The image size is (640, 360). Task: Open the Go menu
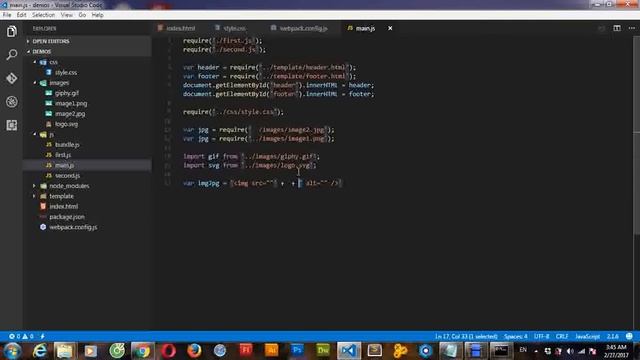(82, 15)
